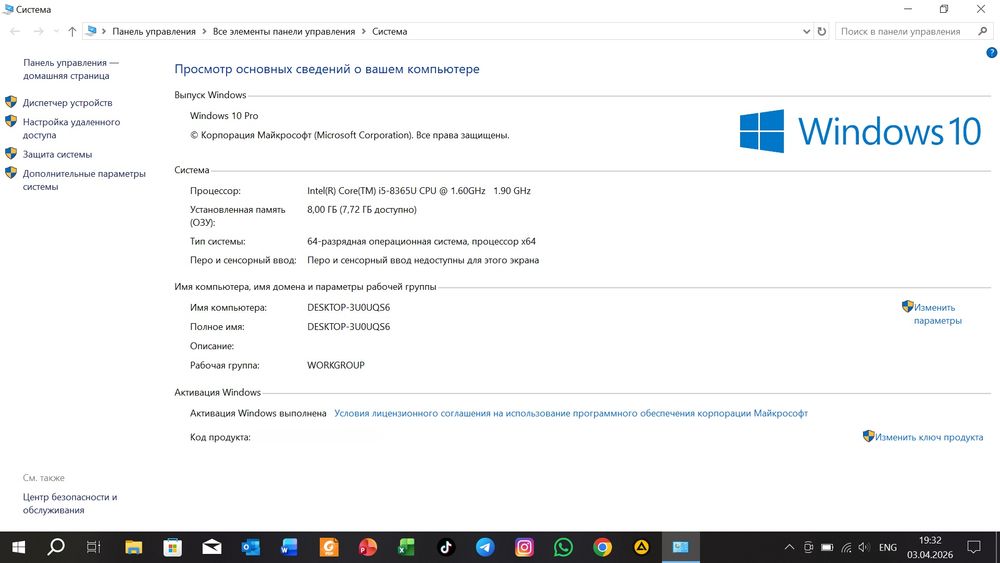Click the Meet Now tray icon
This screenshot has height=563, width=1000.
point(808,547)
